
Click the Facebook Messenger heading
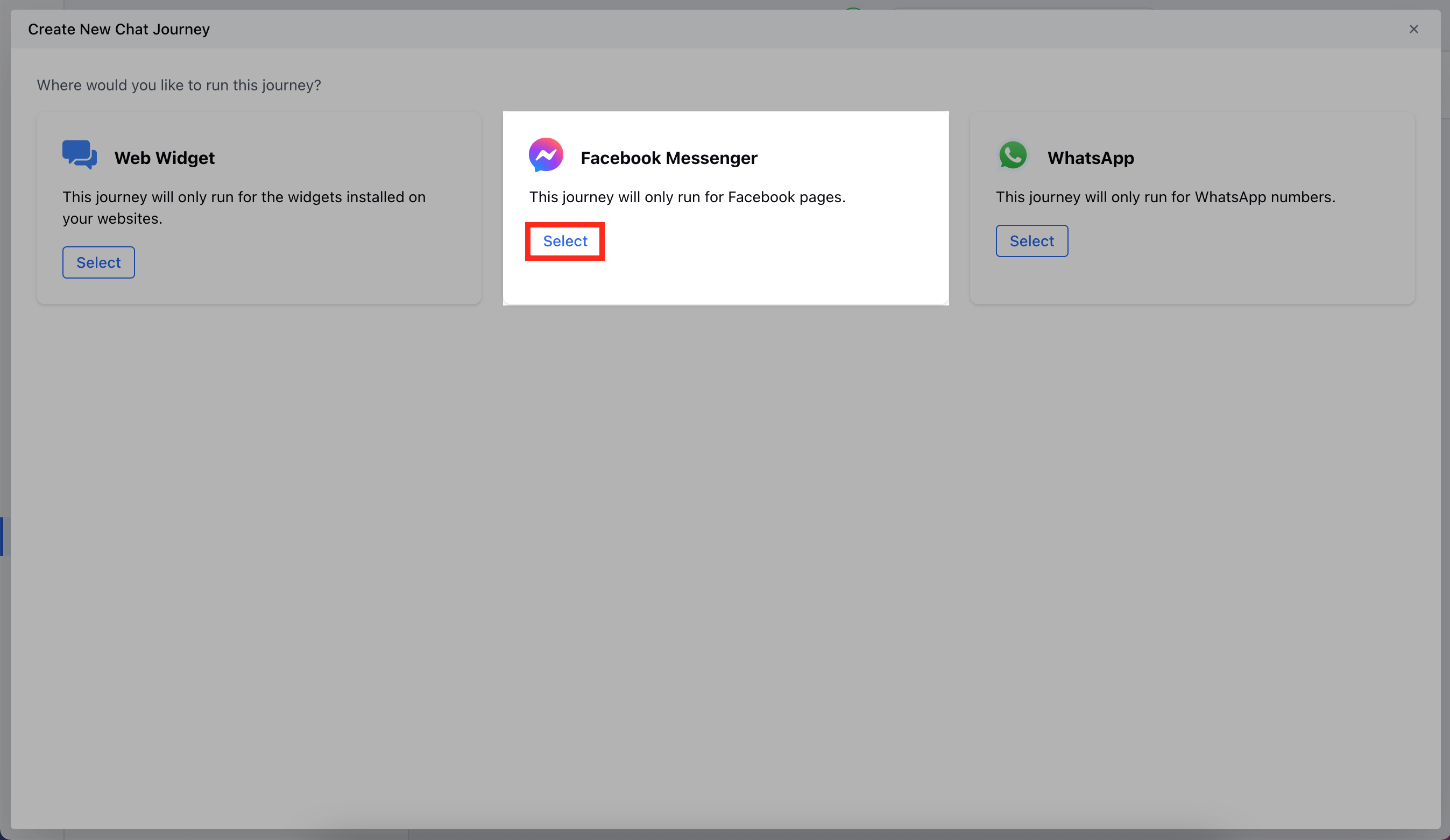point(669,158)
